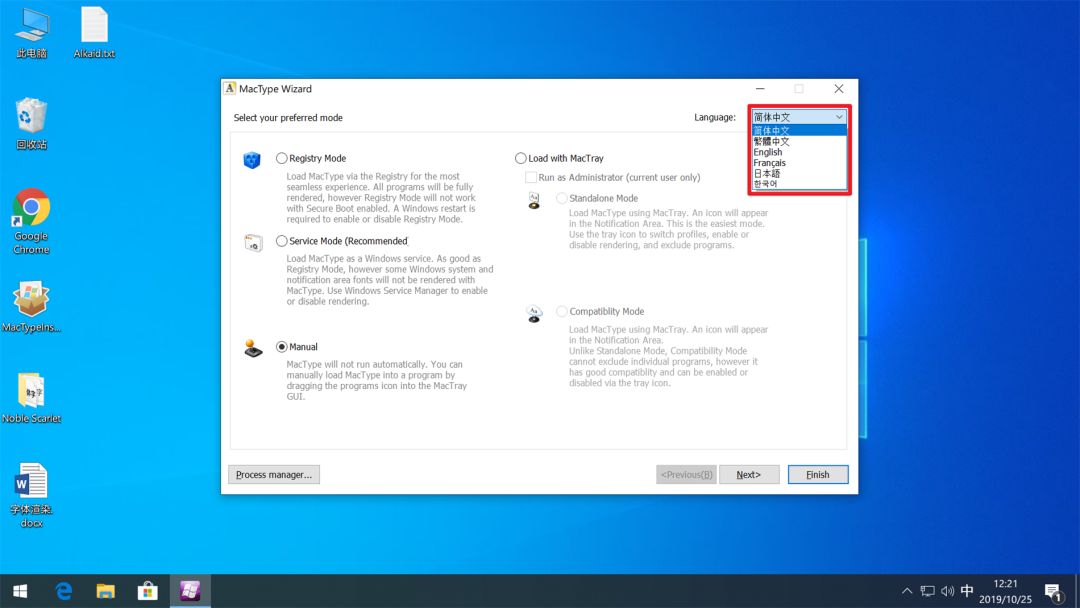Switch language to English in list
Viewport: 1080px width, 608px height.
pyautogui.click(x=799, y=152)
